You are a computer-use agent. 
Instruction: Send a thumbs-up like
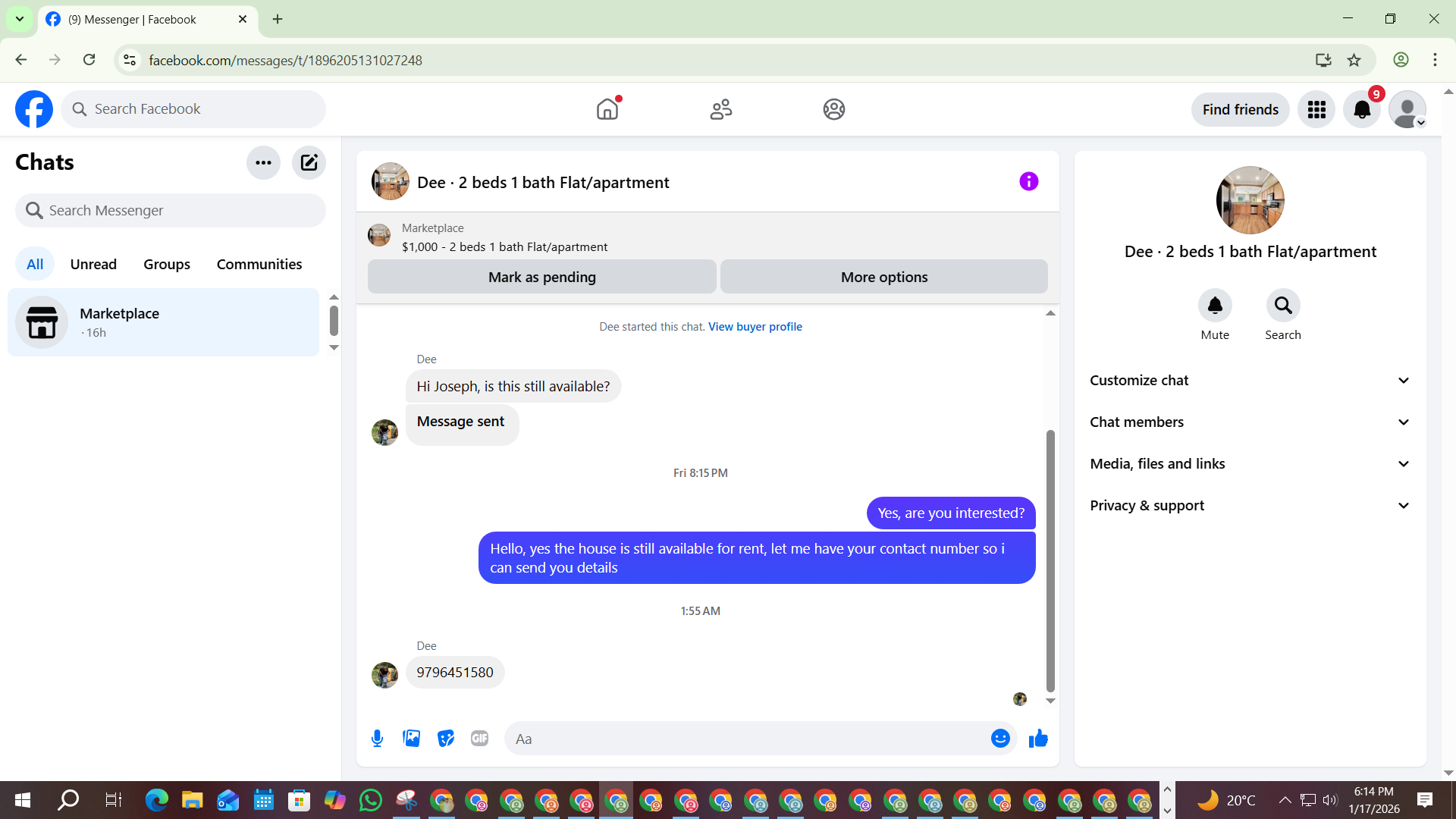1038,739
